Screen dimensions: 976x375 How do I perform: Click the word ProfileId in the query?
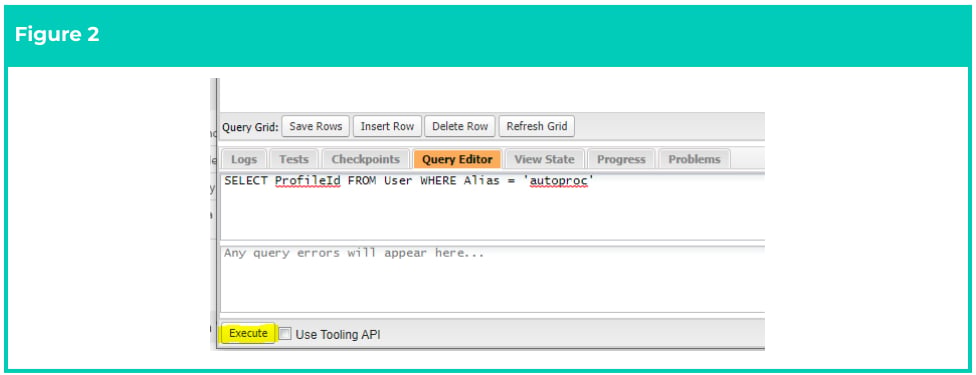pos(307,181)
